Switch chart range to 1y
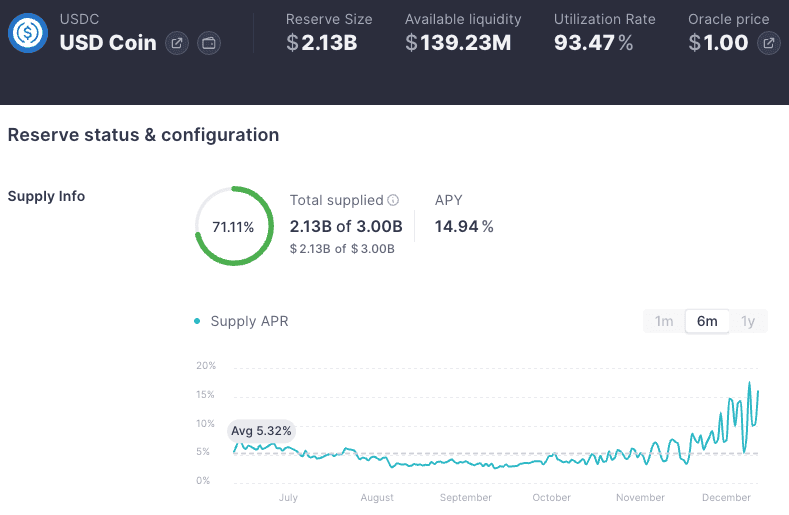789x515 pixels. point(747,321)
